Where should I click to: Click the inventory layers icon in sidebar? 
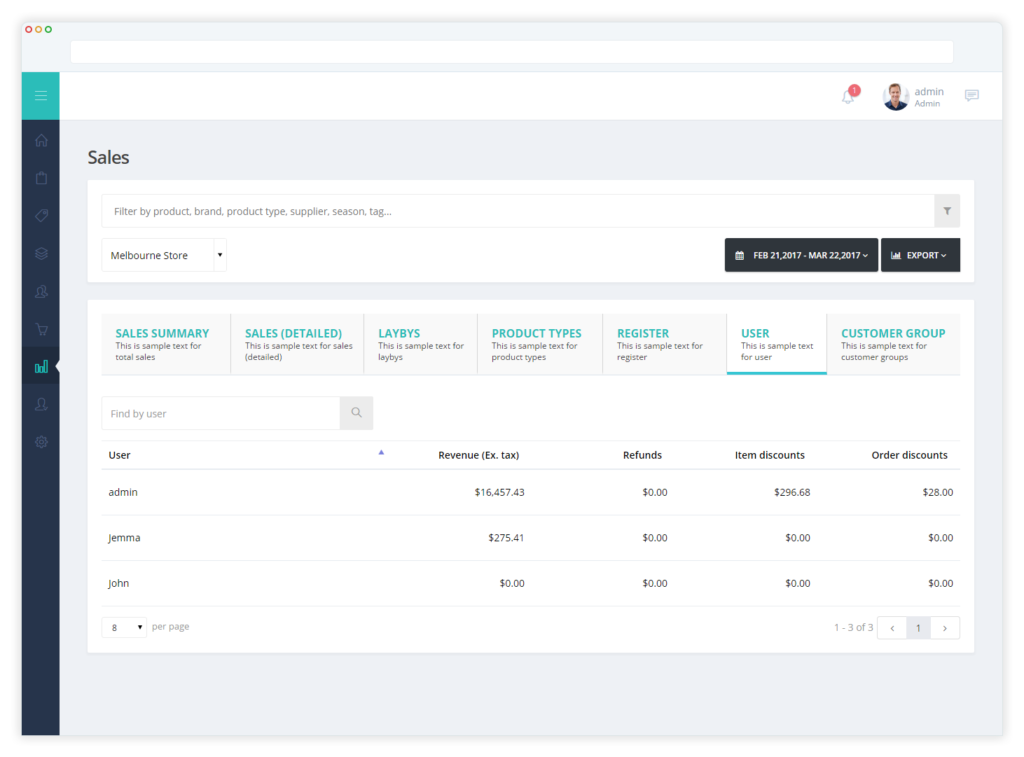pyautogui.click(x=40, y=253)
